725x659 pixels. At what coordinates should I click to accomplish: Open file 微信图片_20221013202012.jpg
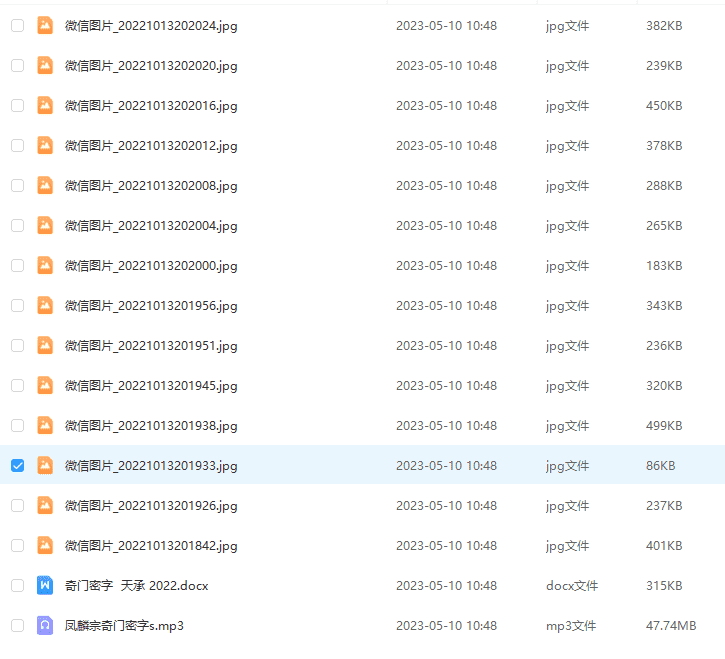[151, 146]
